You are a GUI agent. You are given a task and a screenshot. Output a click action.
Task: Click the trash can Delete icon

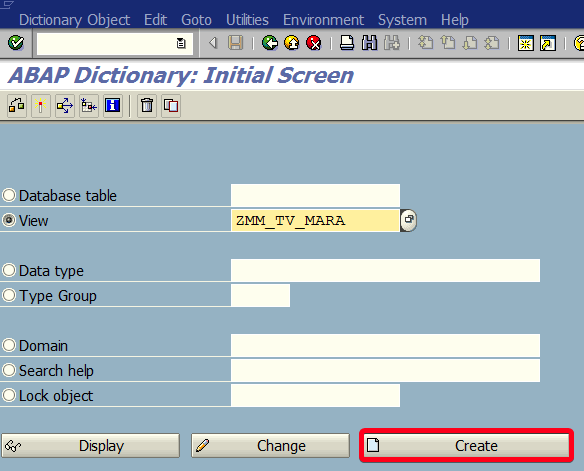(147, 106)
